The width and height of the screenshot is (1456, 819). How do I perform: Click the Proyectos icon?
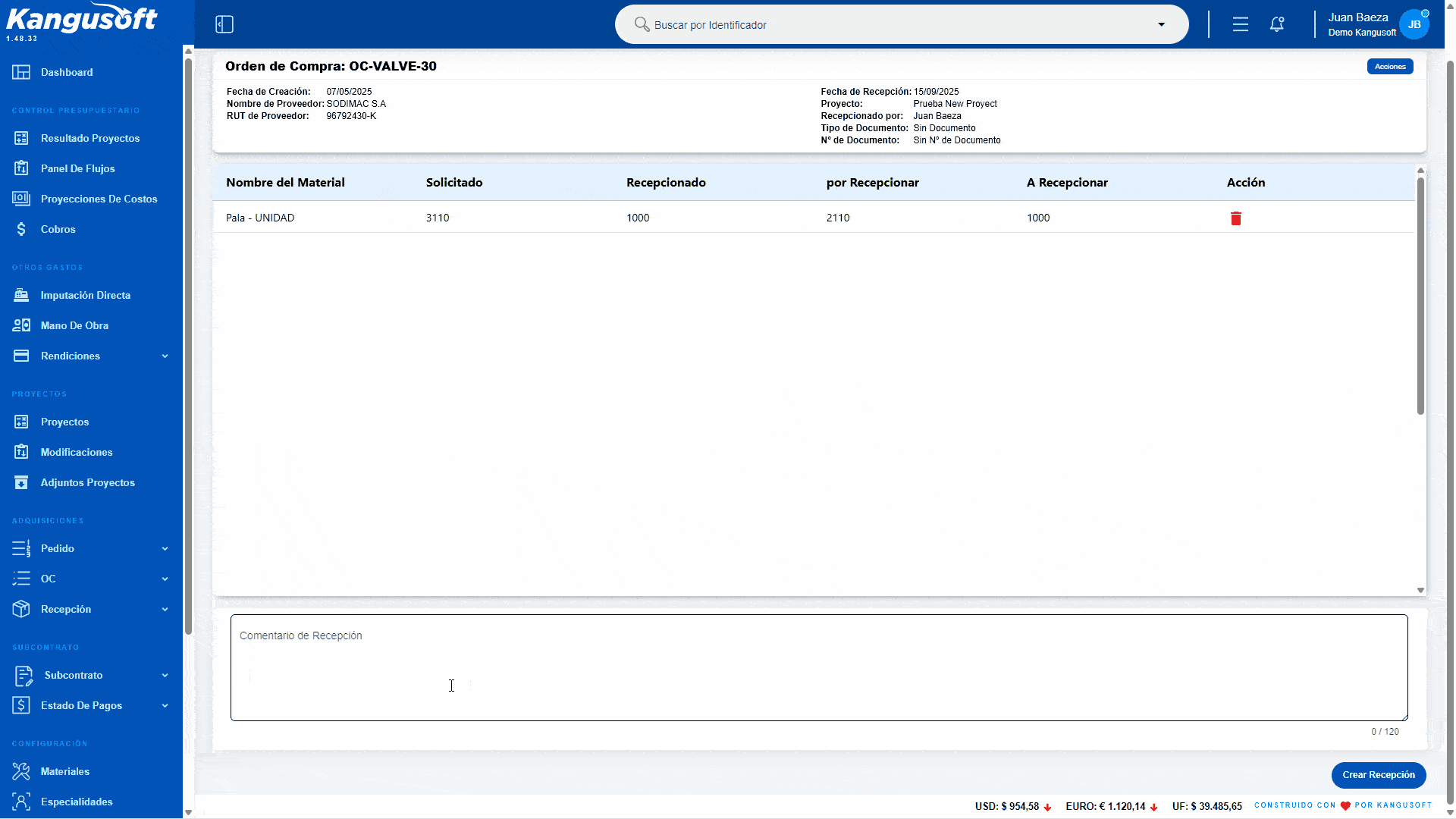(21, 422)
